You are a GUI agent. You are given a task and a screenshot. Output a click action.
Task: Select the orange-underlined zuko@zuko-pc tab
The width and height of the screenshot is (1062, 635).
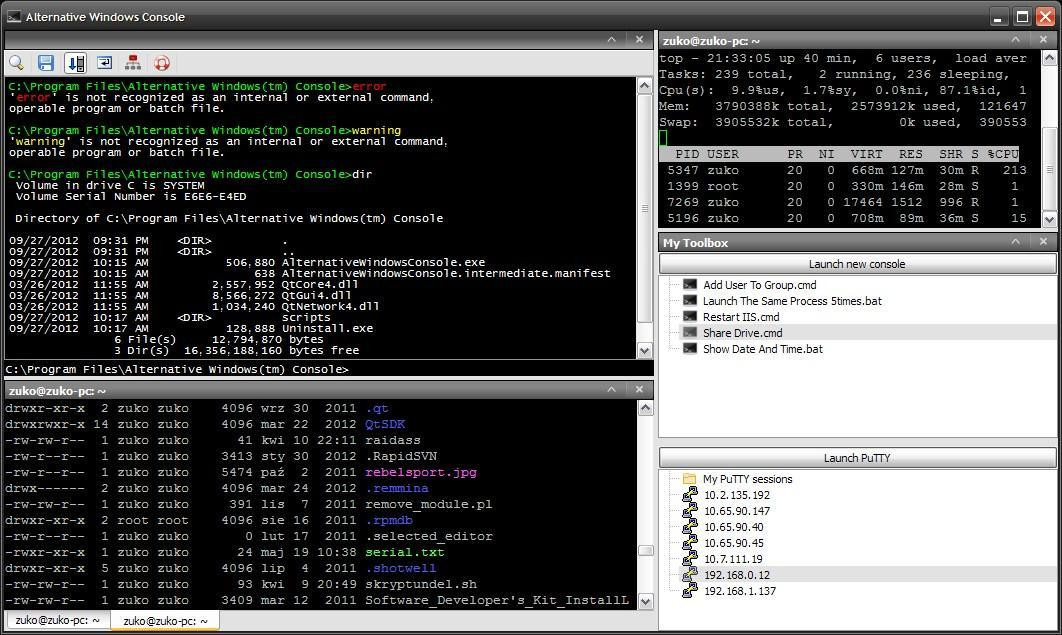[165, 621]
